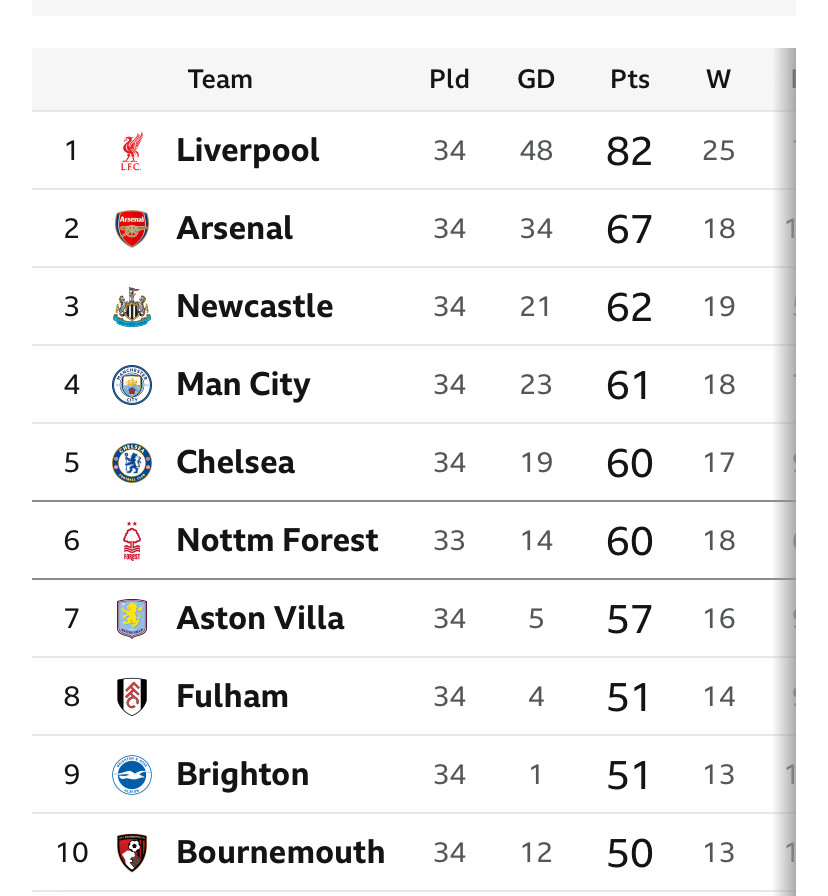Screen dimensions: 828x896
Task: Click the Brighton seagull crest
Action: (x=131, y=775)
